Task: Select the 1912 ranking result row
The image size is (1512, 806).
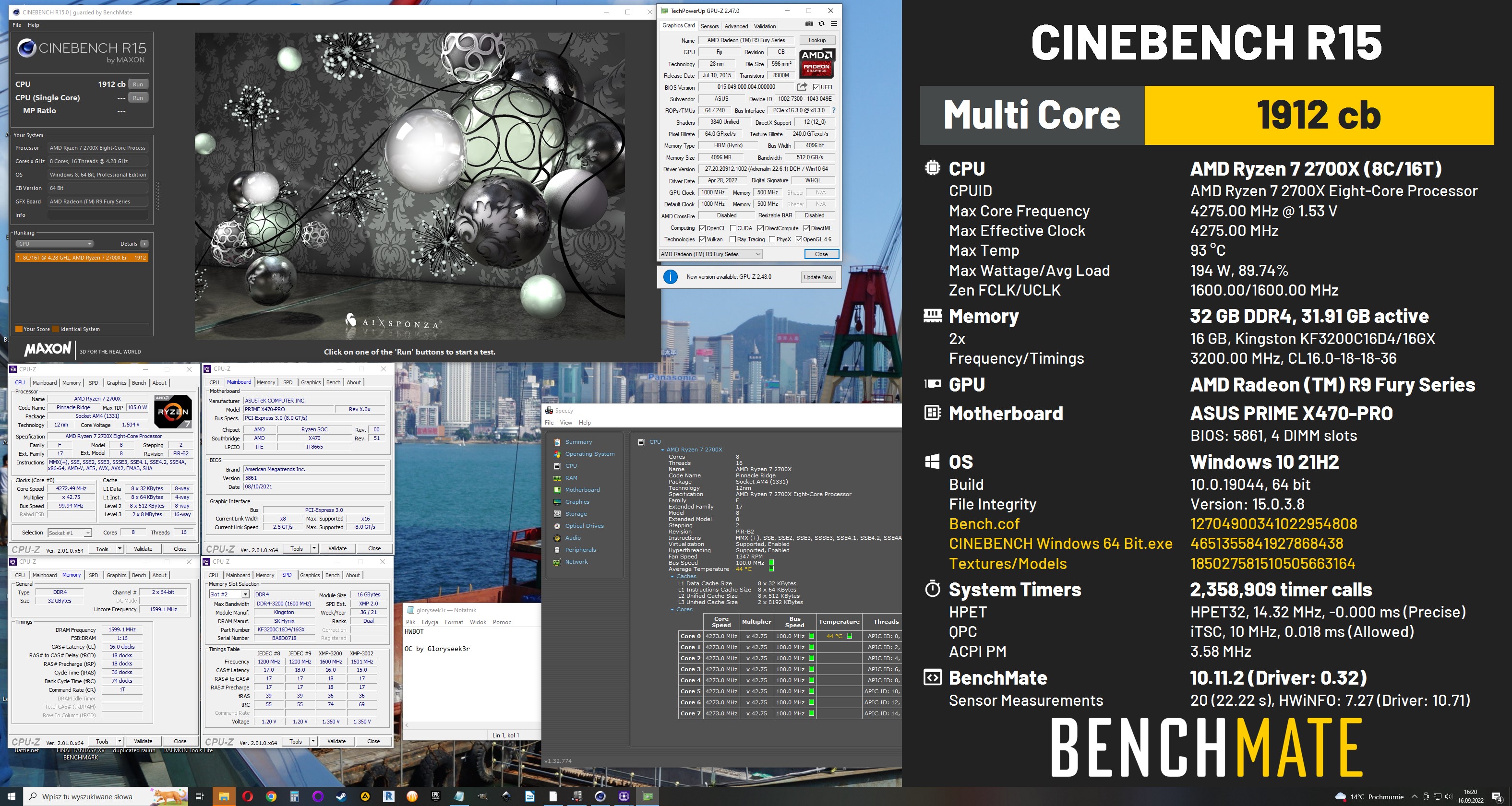Action: (x=82, y=258)
